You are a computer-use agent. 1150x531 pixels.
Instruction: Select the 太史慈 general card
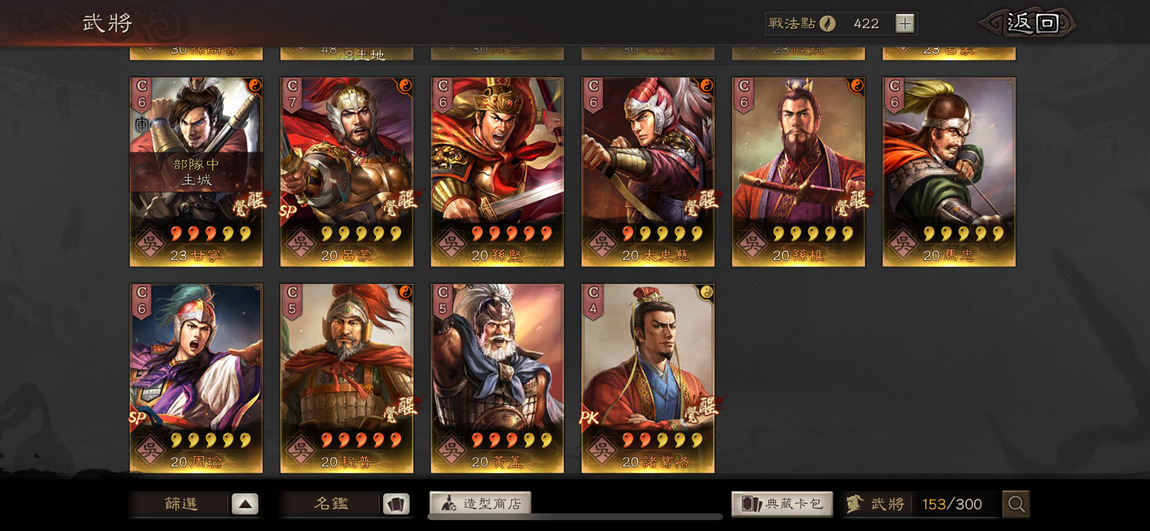pyautogui.click(x=648, y=172)
